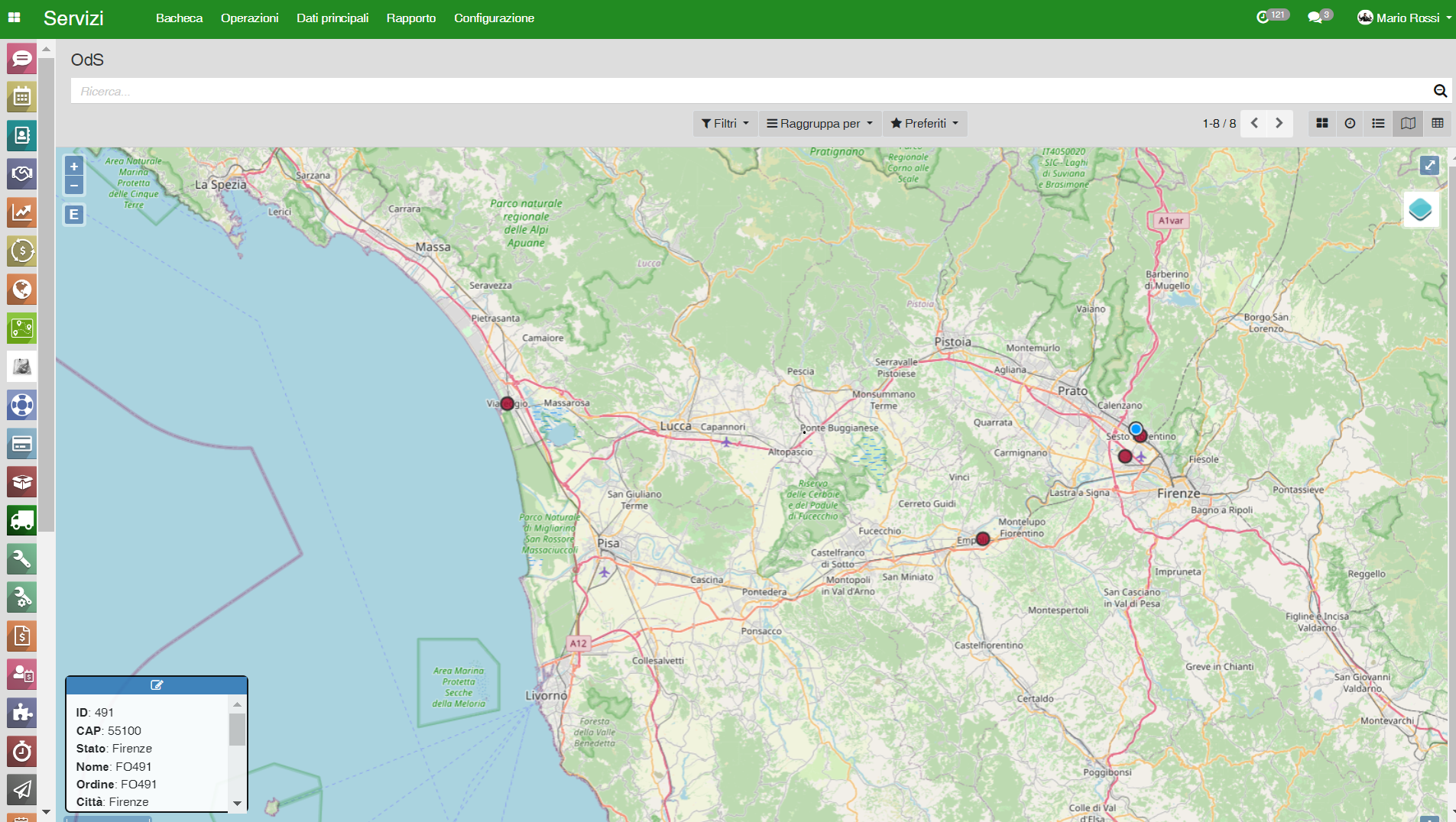The image size is (1456, 822).
Task: Zoom in the map
Action: [x=74, y=167]
